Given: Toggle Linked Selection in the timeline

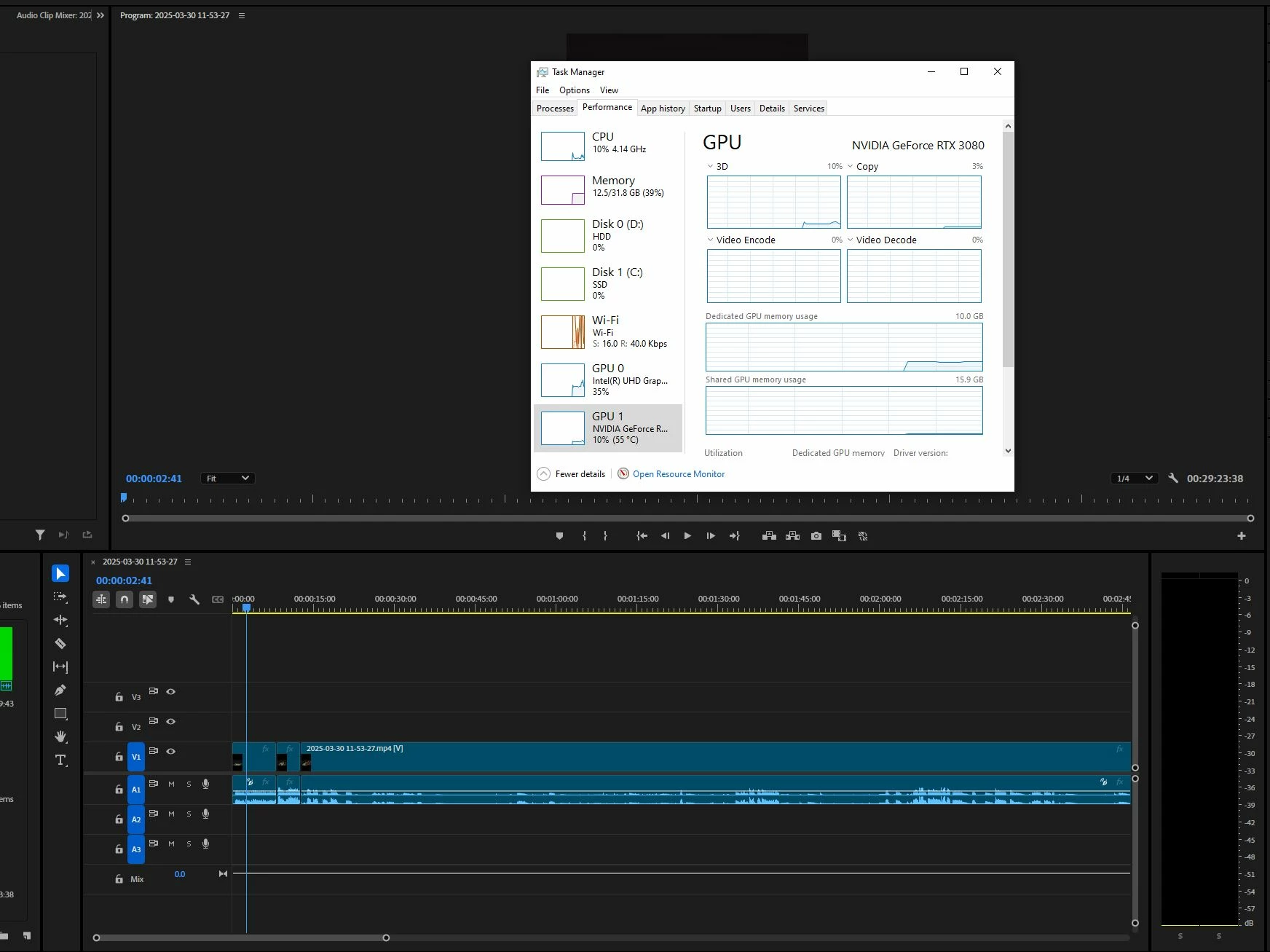Looking at the screenshot, I should [x=148, y=599].
